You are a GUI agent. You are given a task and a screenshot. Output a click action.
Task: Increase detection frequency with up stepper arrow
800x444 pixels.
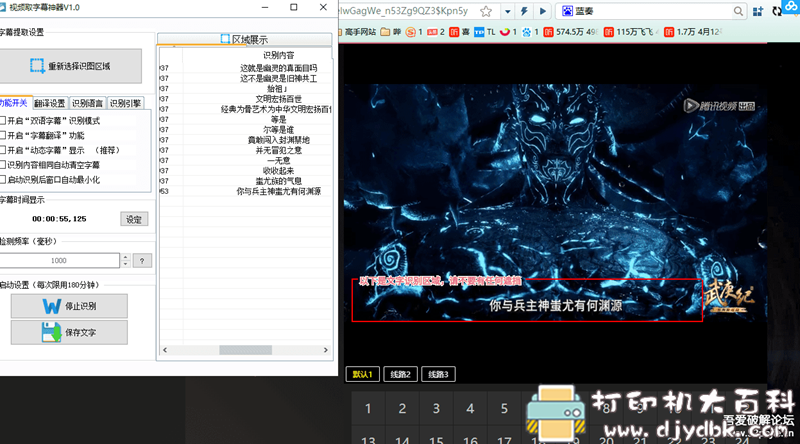click(x=126, y=257)
